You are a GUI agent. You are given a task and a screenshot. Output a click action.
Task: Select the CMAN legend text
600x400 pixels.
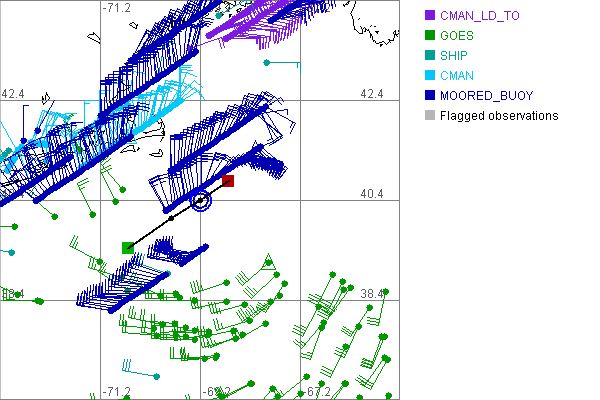tap(457, 76)
